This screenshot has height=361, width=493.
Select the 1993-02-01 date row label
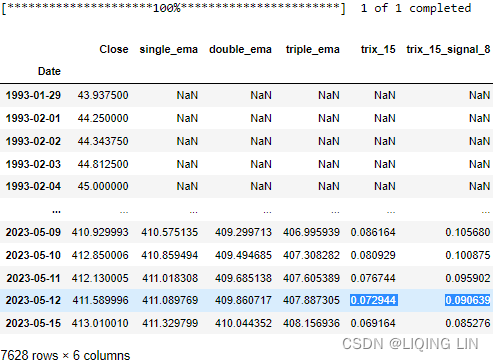tap(33, 118)
